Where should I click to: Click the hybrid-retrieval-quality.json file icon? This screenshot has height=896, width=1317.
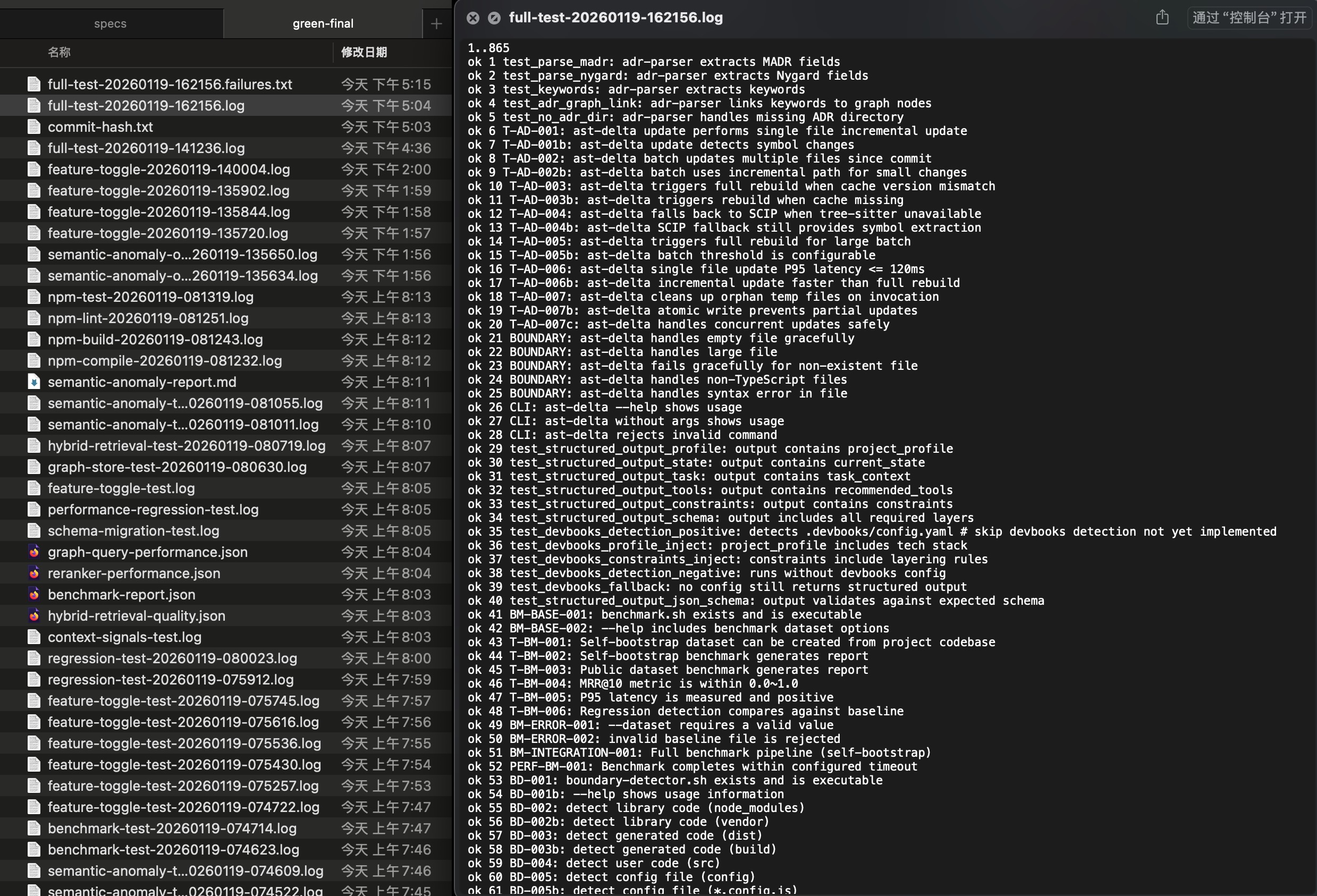(34, 615)
